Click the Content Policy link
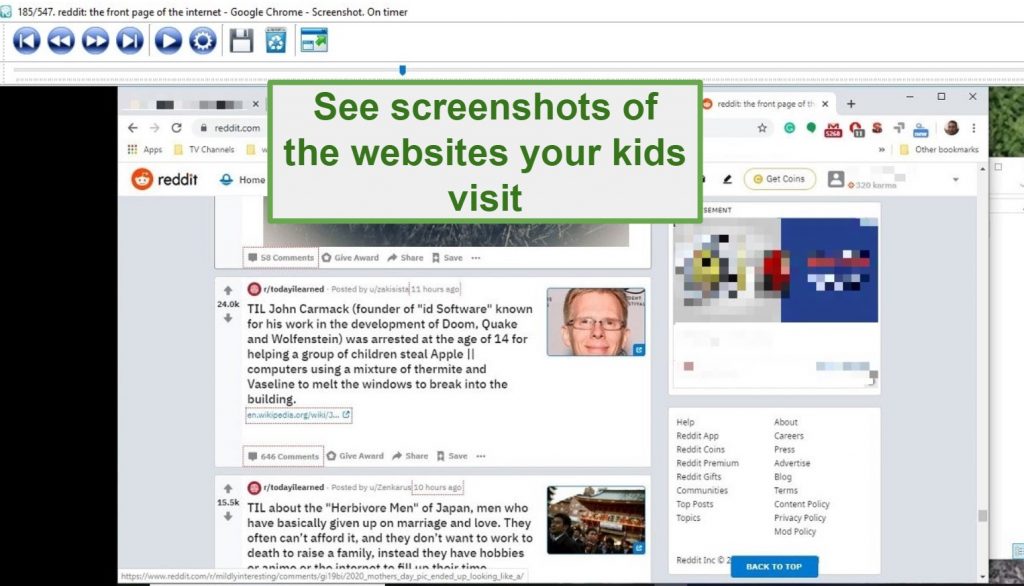The image size is (1024, 586). click(801, 504)
